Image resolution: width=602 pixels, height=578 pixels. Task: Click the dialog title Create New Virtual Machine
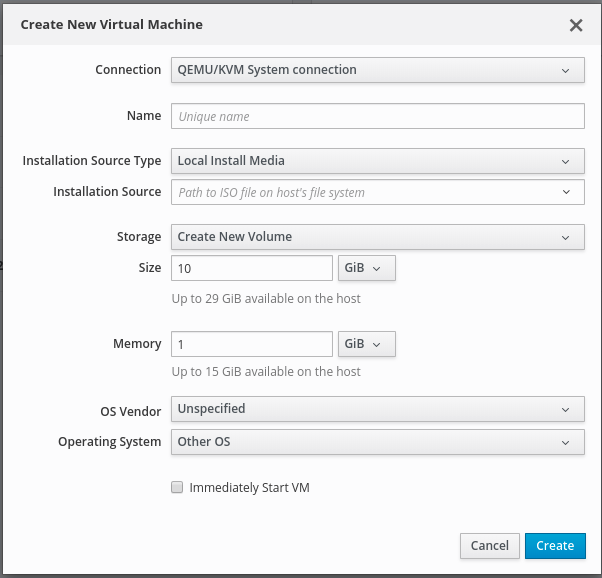[112, 25]
